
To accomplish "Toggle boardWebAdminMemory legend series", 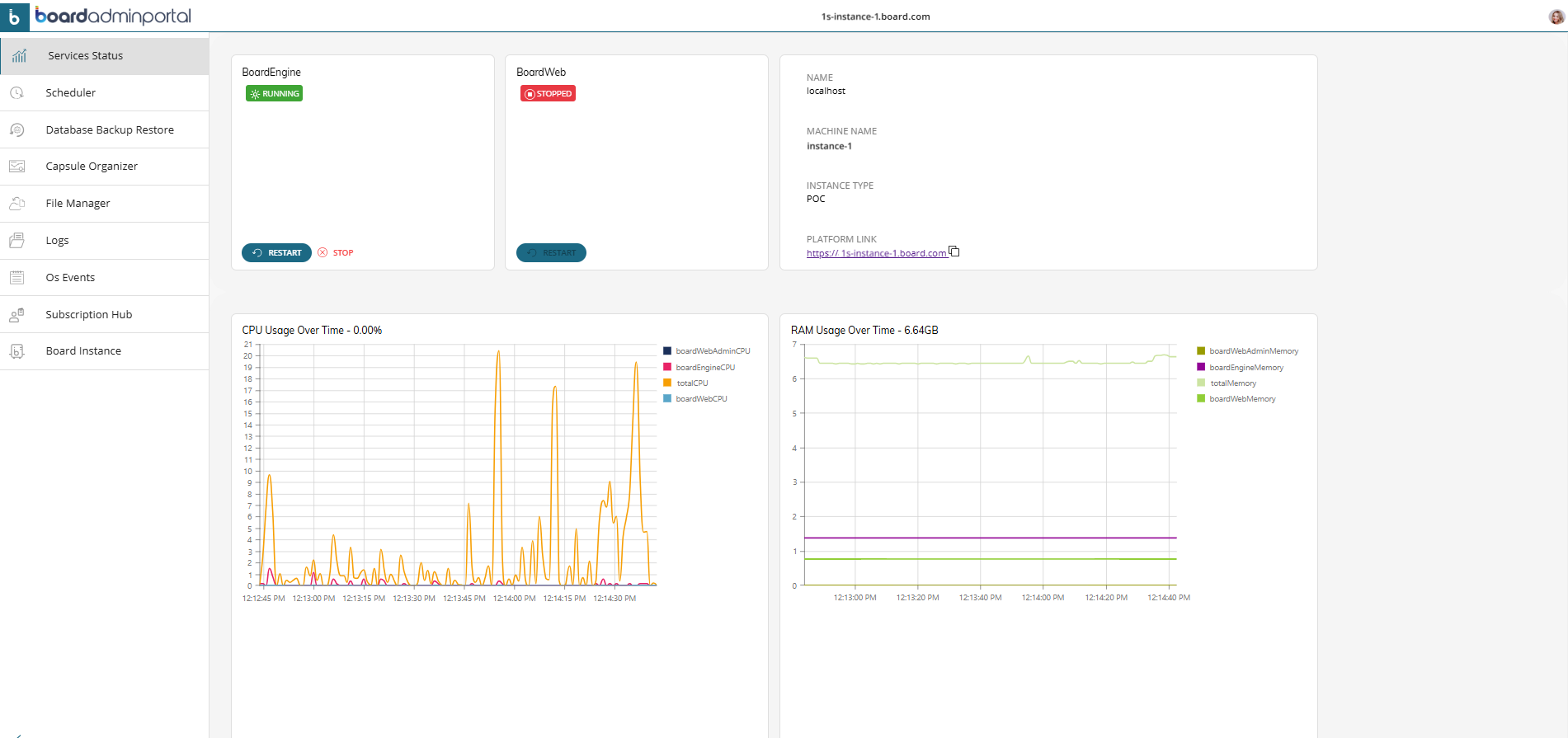I will (1248, 351).
